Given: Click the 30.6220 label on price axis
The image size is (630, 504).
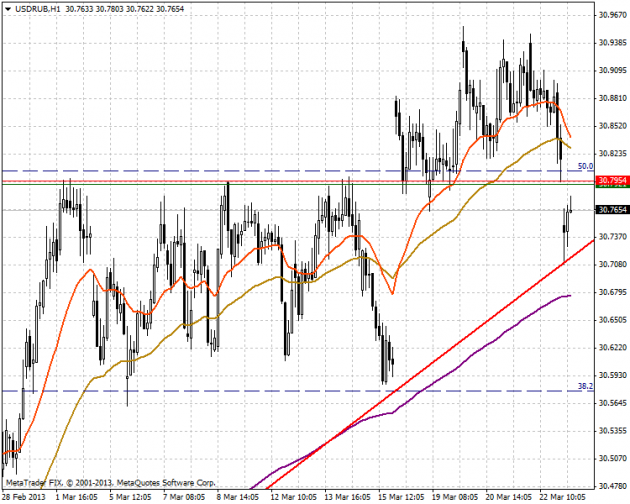Looking at the screenshot, I should (x=611, y=347).
